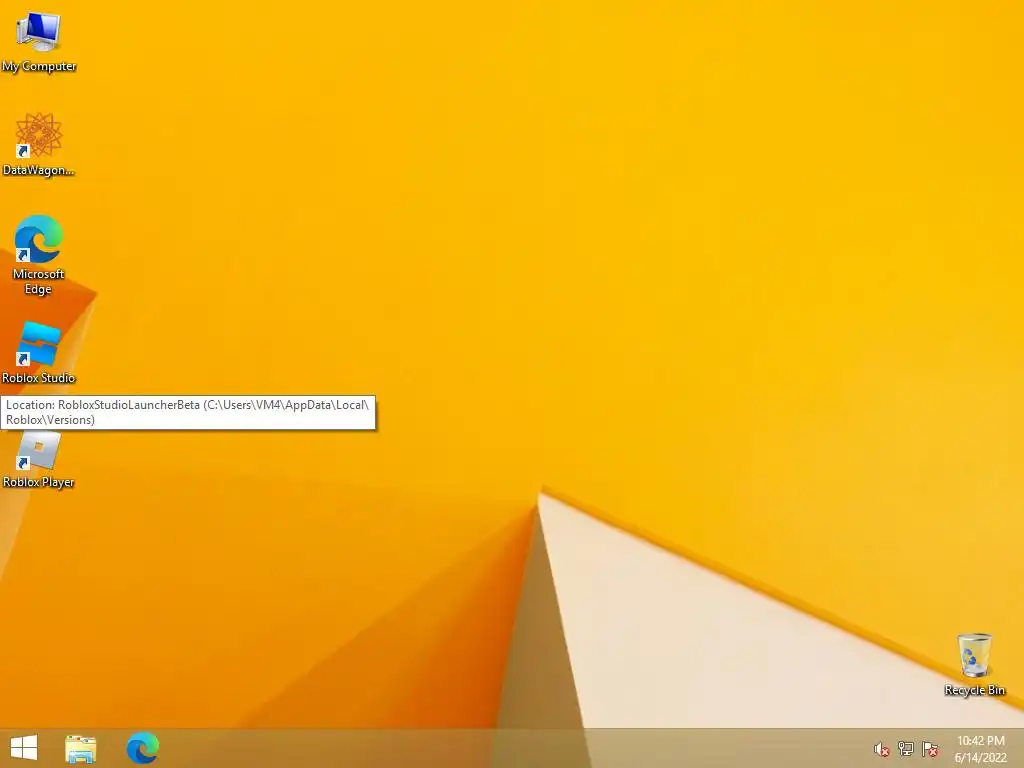Launch Microsoft Edge from the taskbar

(142, 748)
